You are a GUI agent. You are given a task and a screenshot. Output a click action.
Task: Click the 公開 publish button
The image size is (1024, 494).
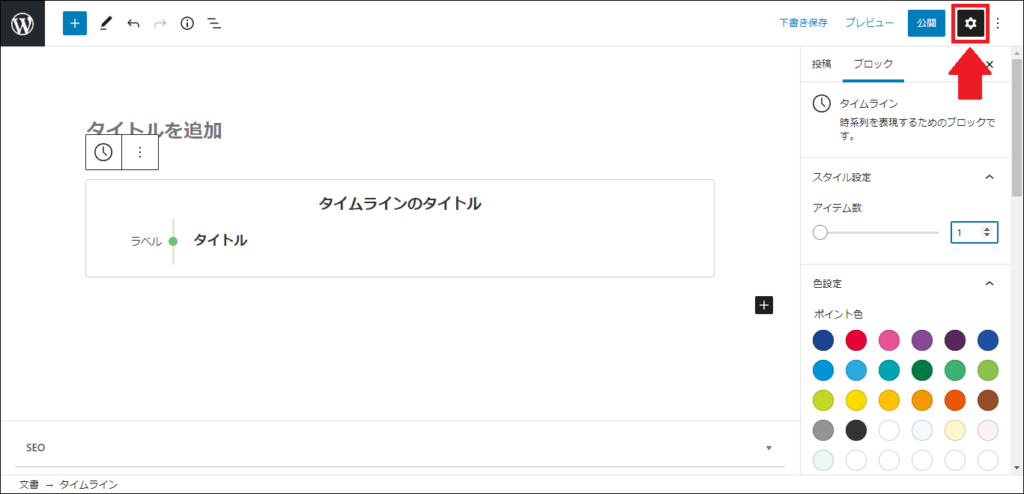click(x=926, y=23)
